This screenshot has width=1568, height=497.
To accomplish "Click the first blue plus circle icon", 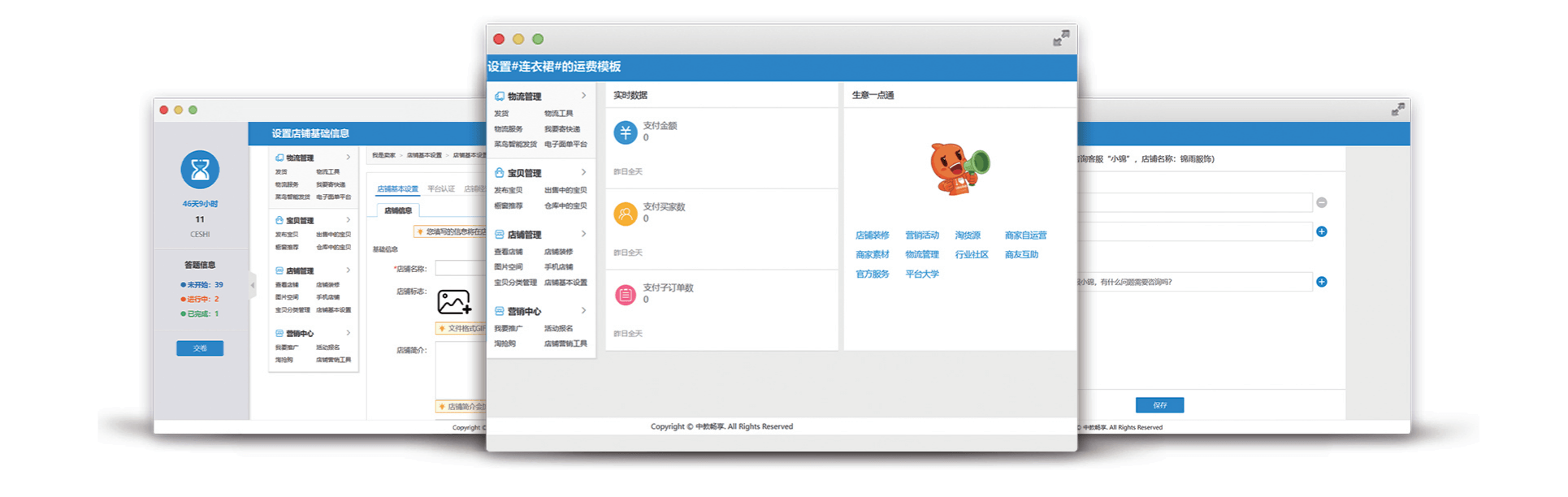I will [x=1322, y=231].
